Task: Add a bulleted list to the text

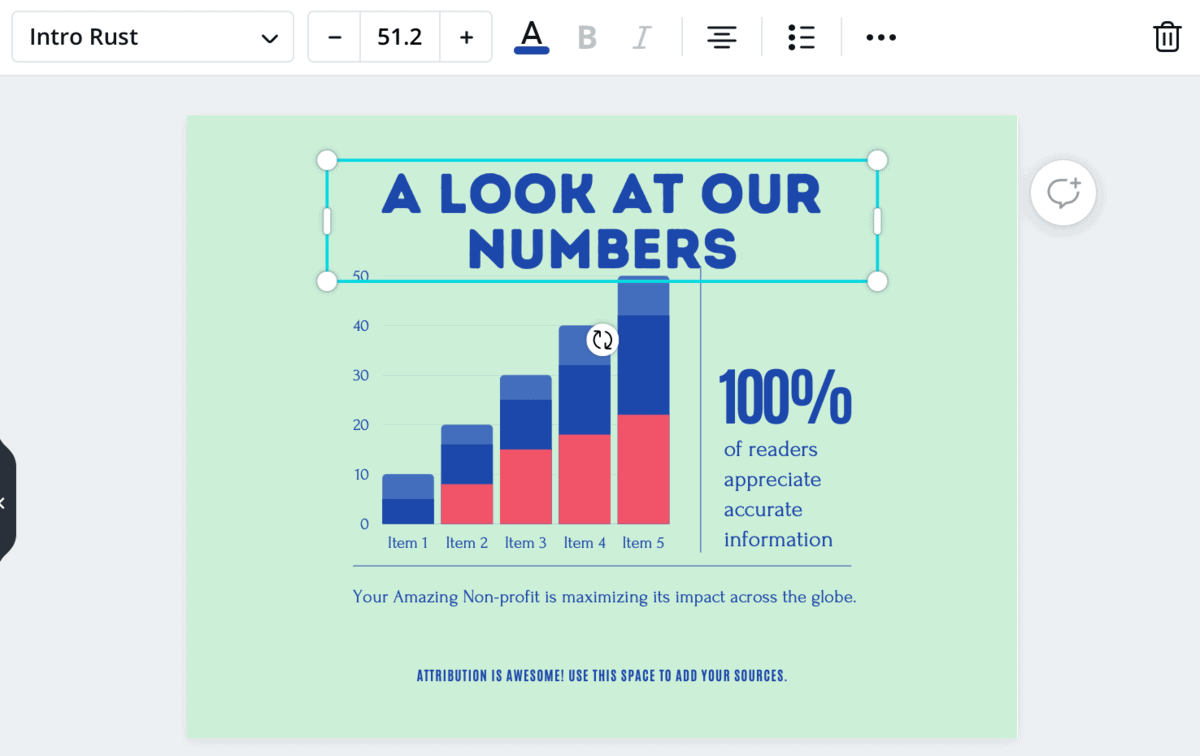Action: (801, 36)
